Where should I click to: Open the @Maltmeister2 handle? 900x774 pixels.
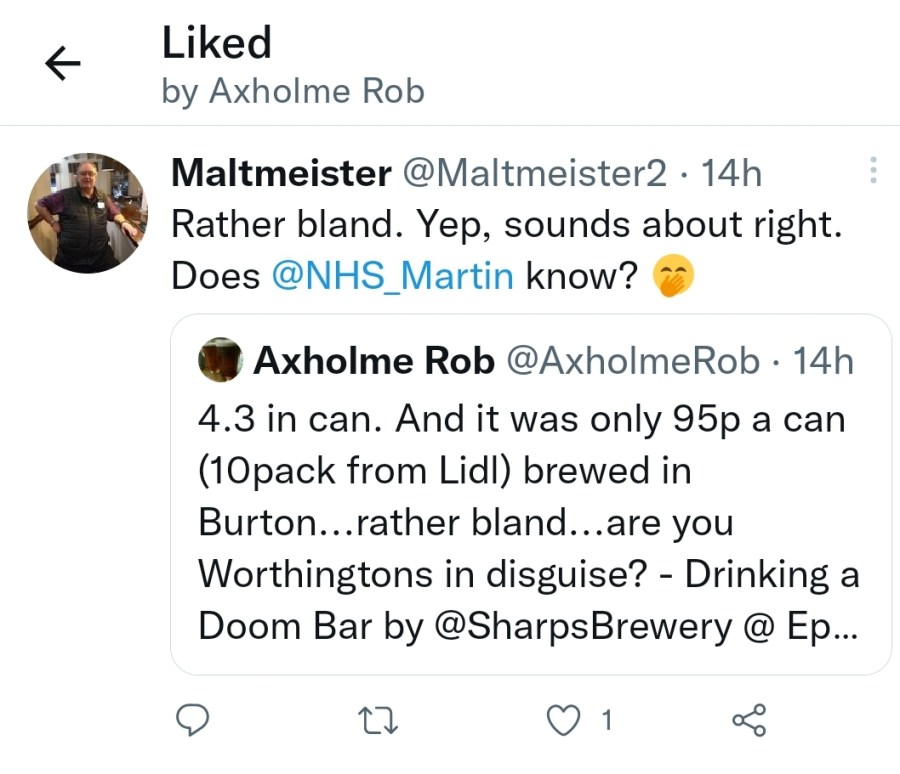tap(533, 173)
